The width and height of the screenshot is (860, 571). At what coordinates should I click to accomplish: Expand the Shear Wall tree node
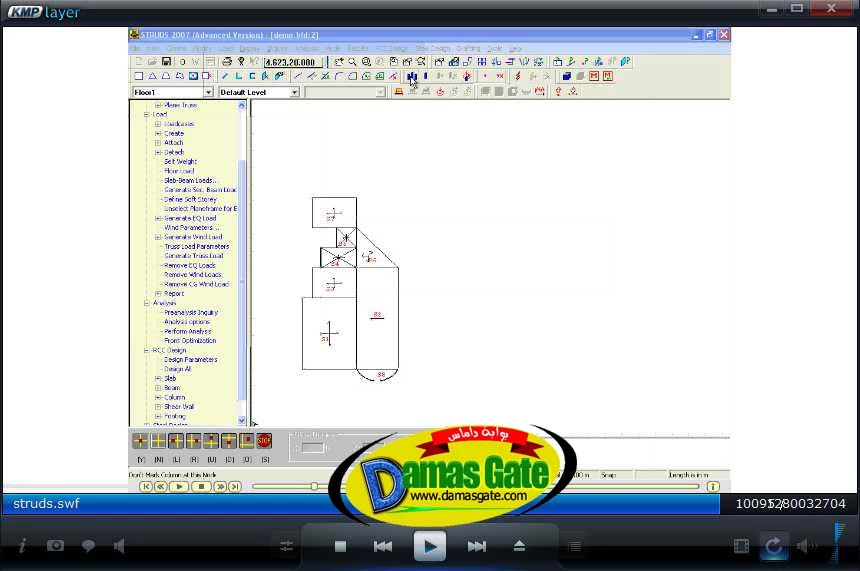[158, 406]
